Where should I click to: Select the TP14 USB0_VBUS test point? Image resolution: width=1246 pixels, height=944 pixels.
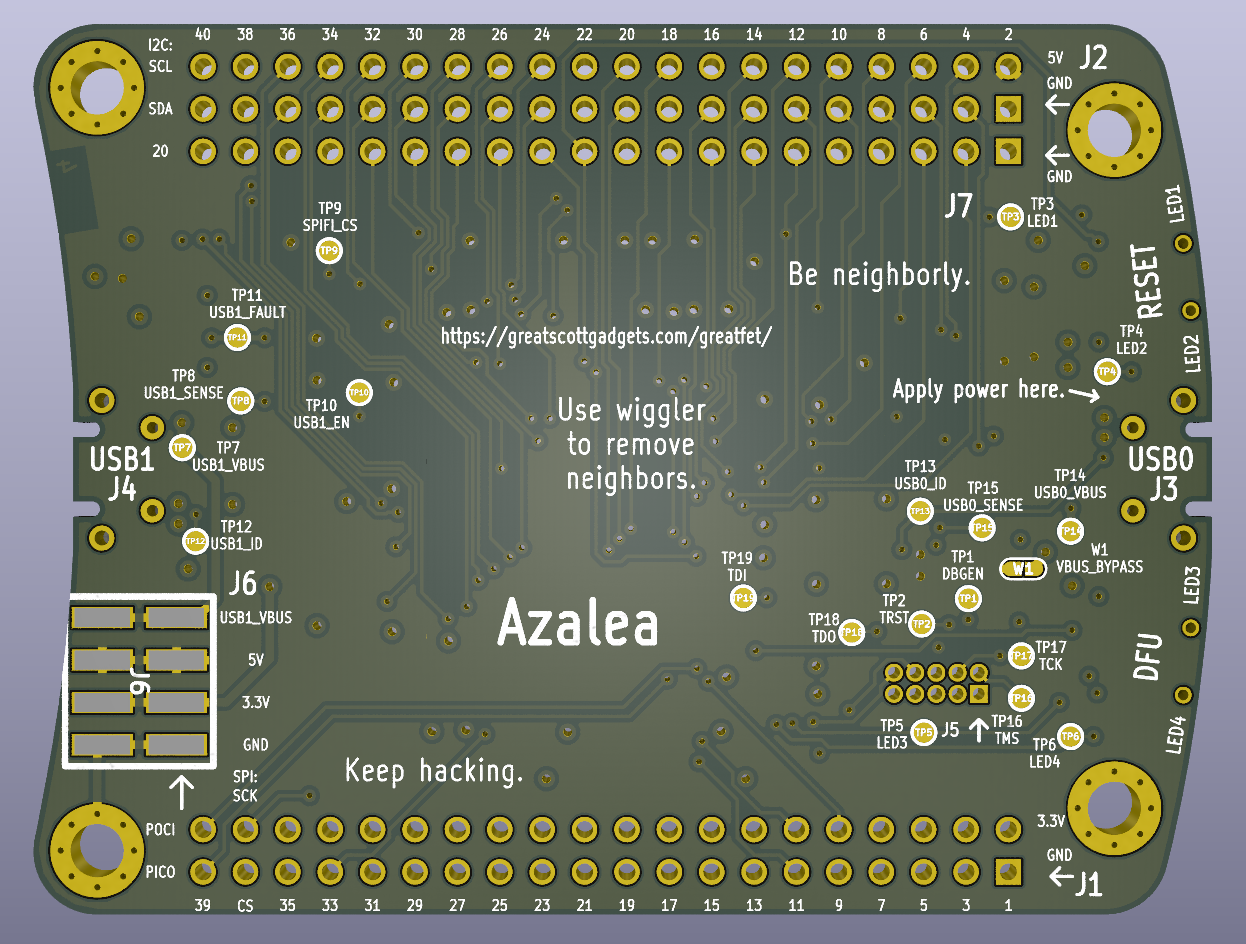point(1070,529)
